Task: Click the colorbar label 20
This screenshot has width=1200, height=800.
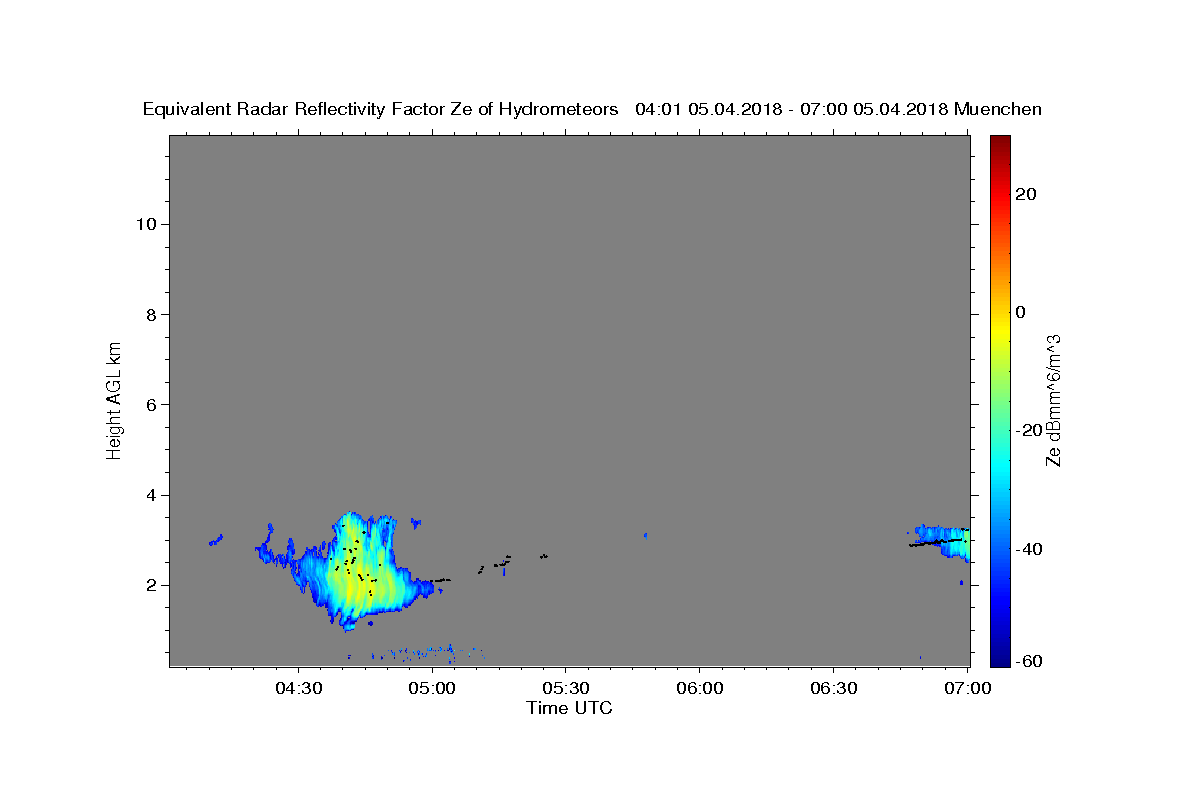Action: click(x=1025, y=194)
